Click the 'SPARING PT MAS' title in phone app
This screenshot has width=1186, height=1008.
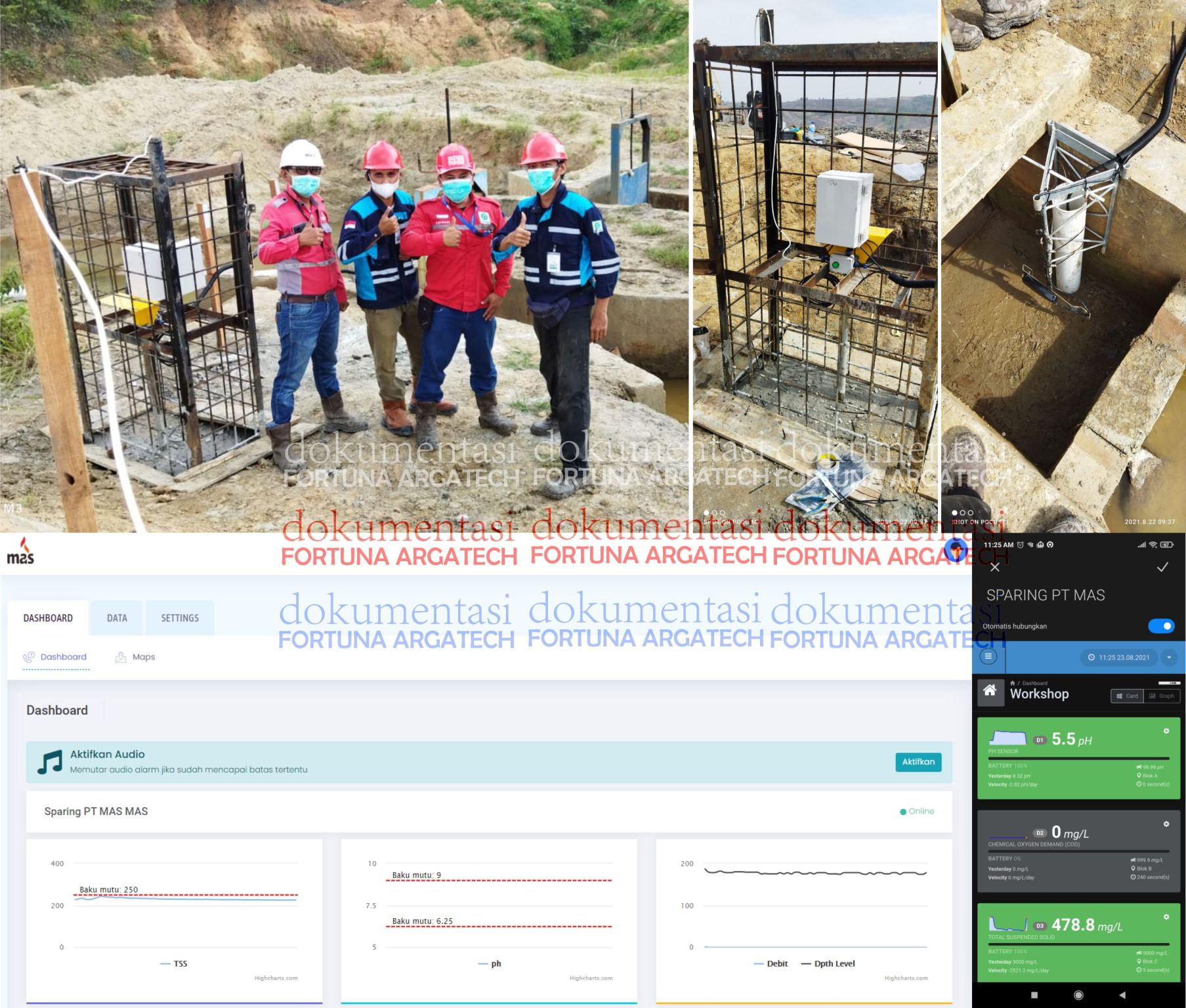[1046, 595]
